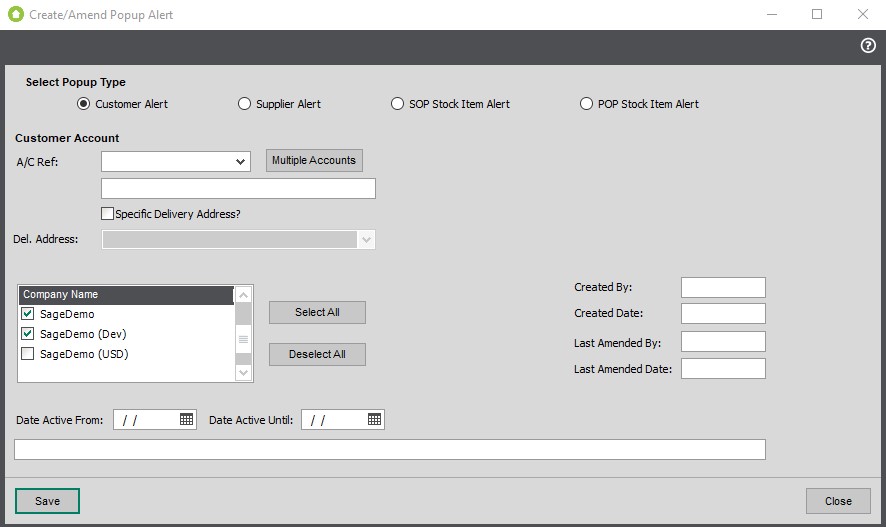Screen dimensions: 886x527
Task: Select the Customer Alert radio button
Action: 84,104
